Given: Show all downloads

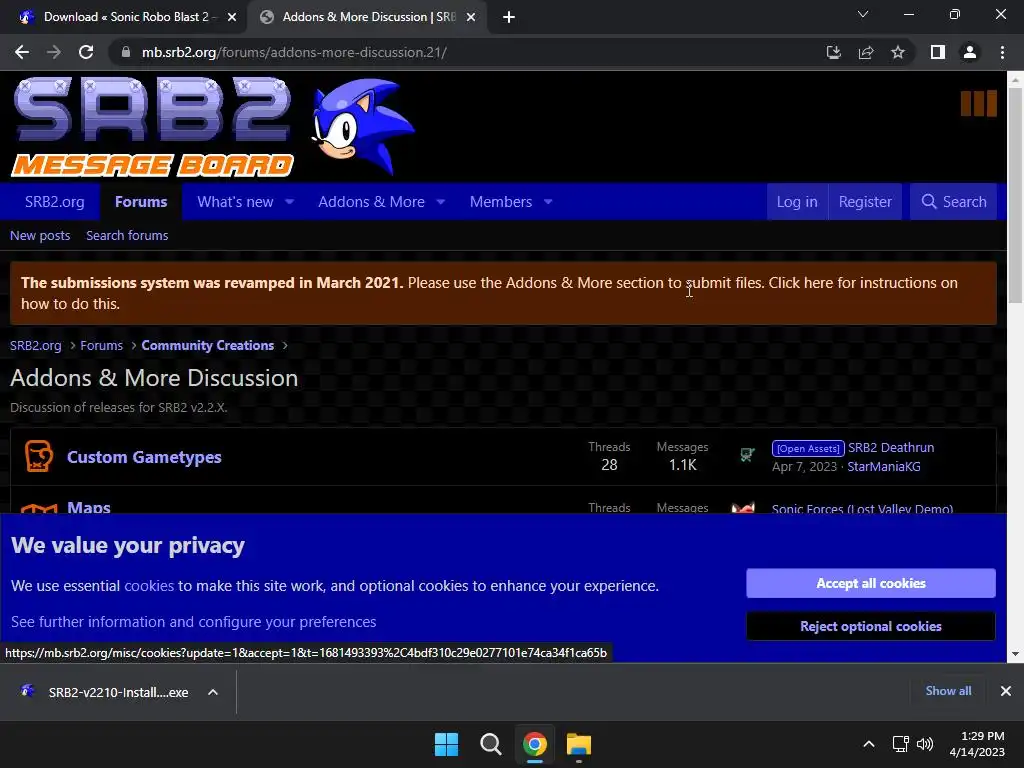Looking at the screenshot, I should [948, 690].
